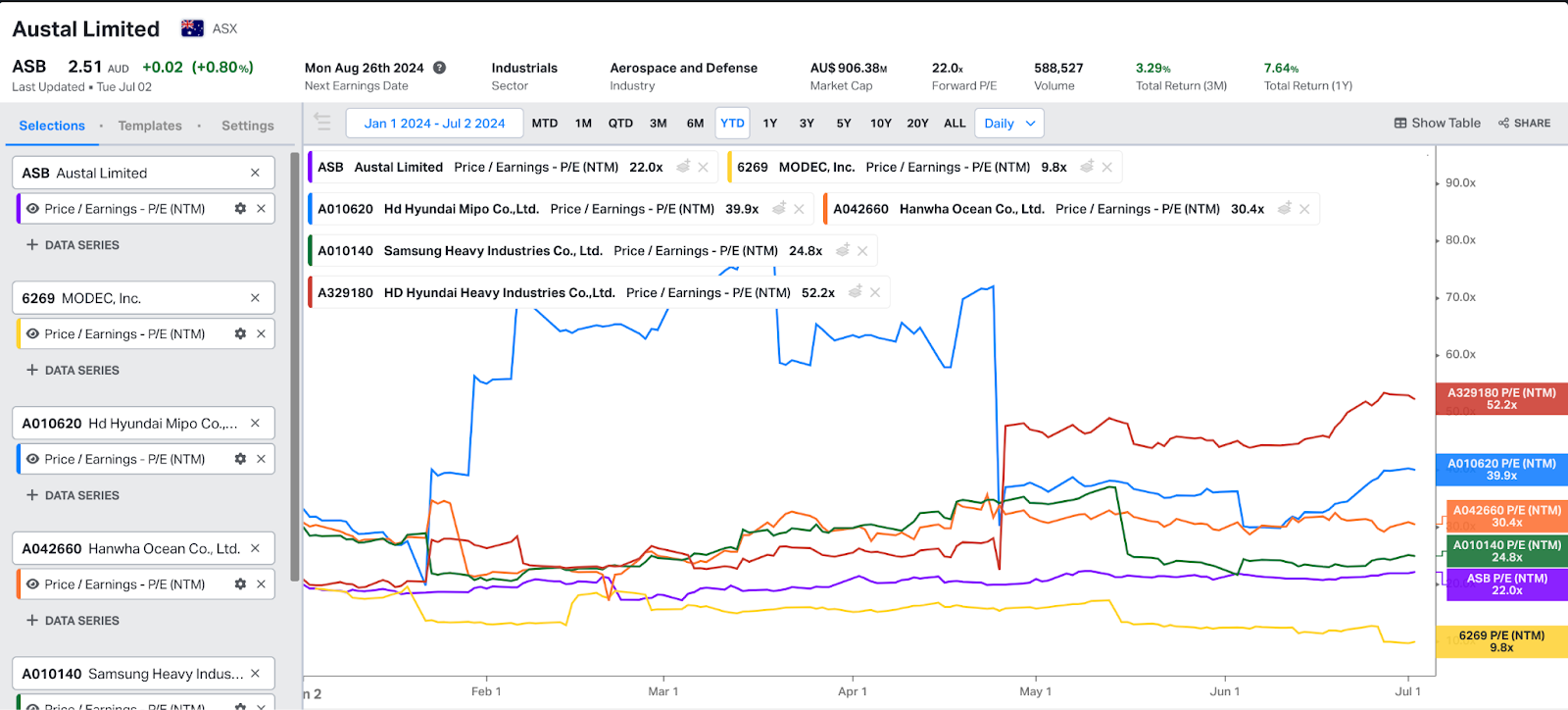The image size is (1568, 710).
Task: Click the Australian flag icon beside ASX
Action: click(x=193, y=28)
